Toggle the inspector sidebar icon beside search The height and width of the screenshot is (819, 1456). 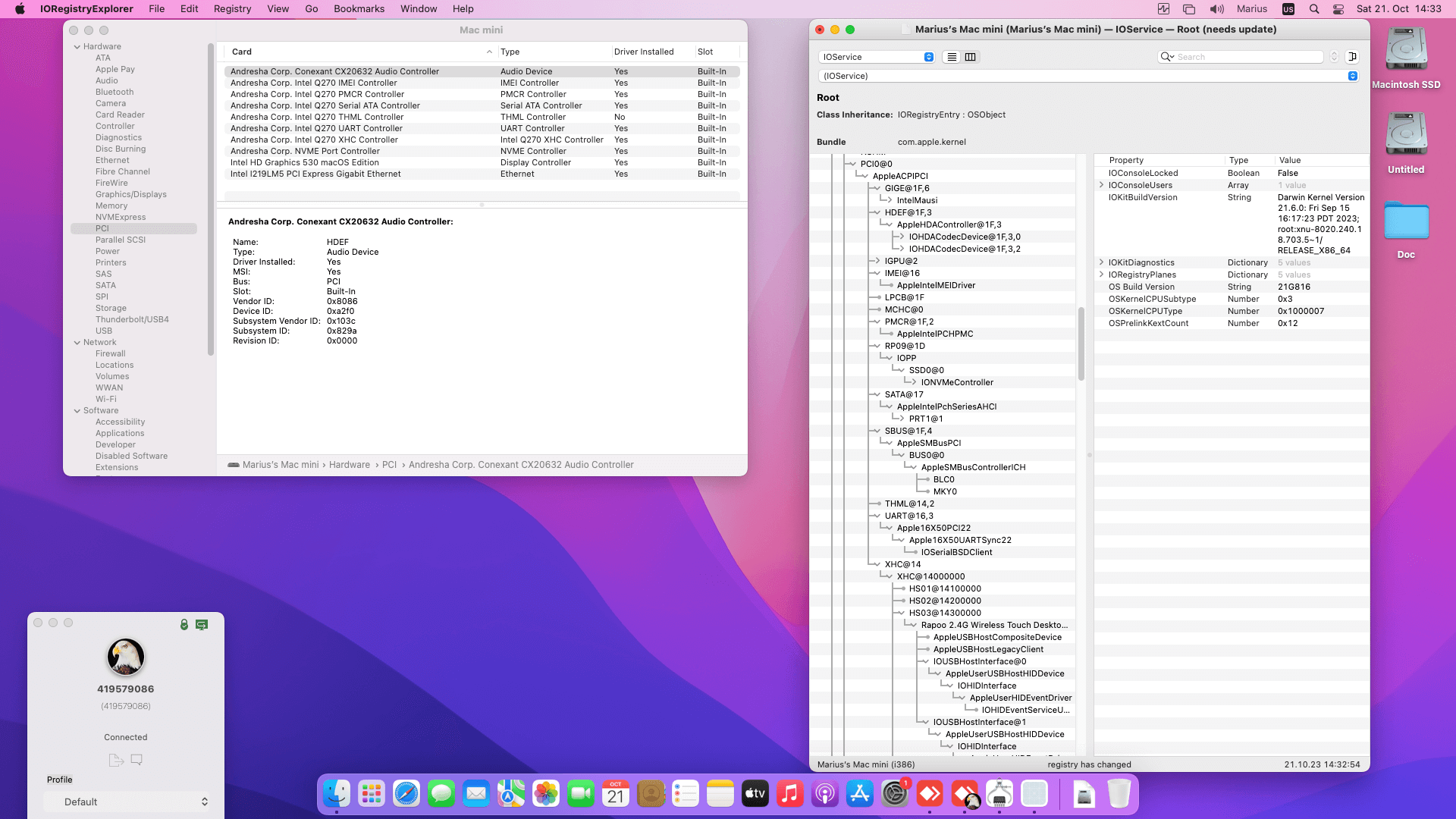tap(1352, 57)
